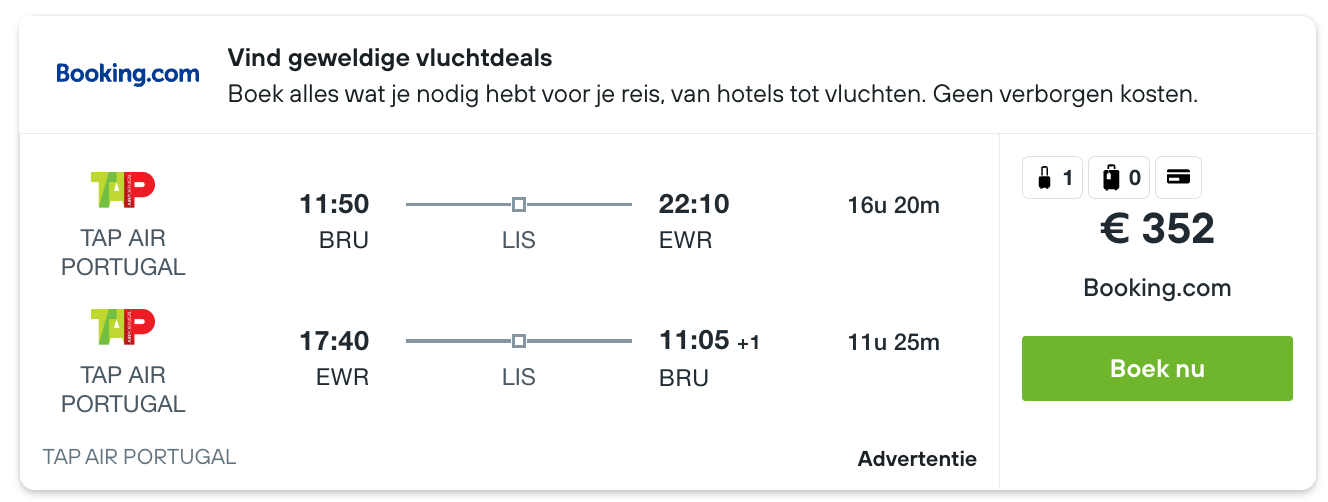Click the green Boek nu button
Screen dimensions: 1328x502
[1157, 369]
